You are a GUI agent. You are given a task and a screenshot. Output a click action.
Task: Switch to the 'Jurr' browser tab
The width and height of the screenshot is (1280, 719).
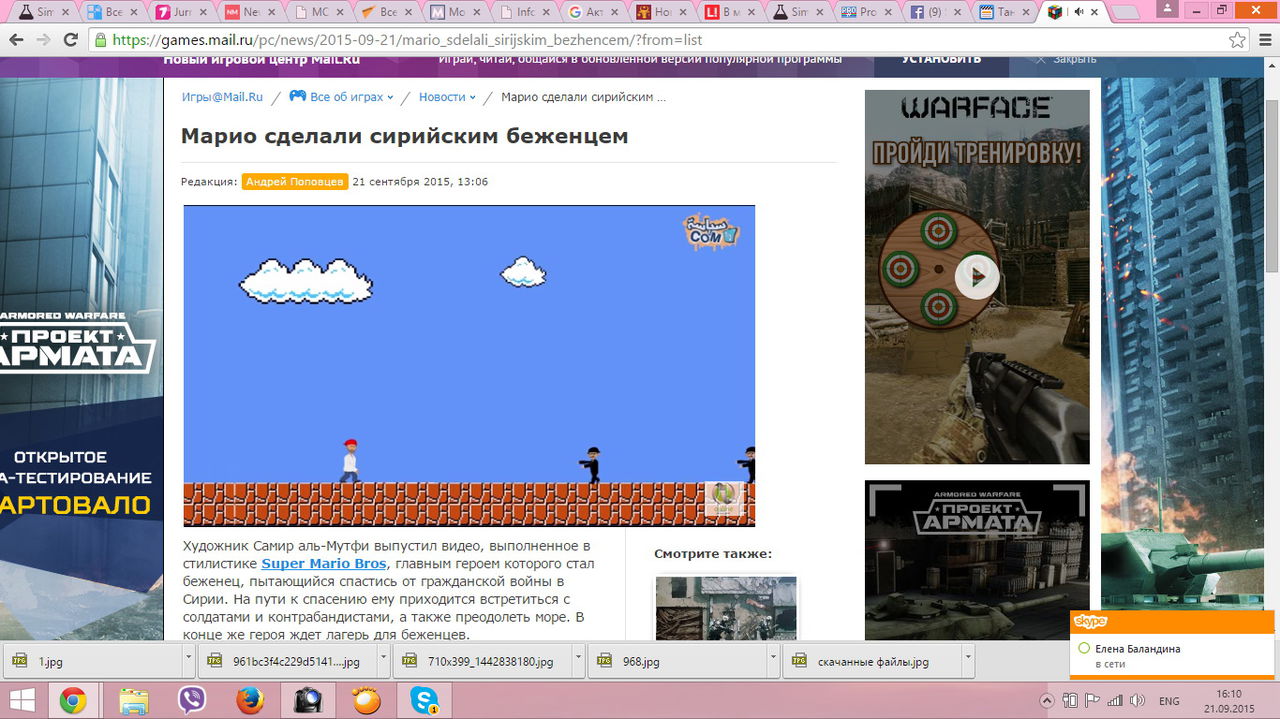[x=184, y=12]
